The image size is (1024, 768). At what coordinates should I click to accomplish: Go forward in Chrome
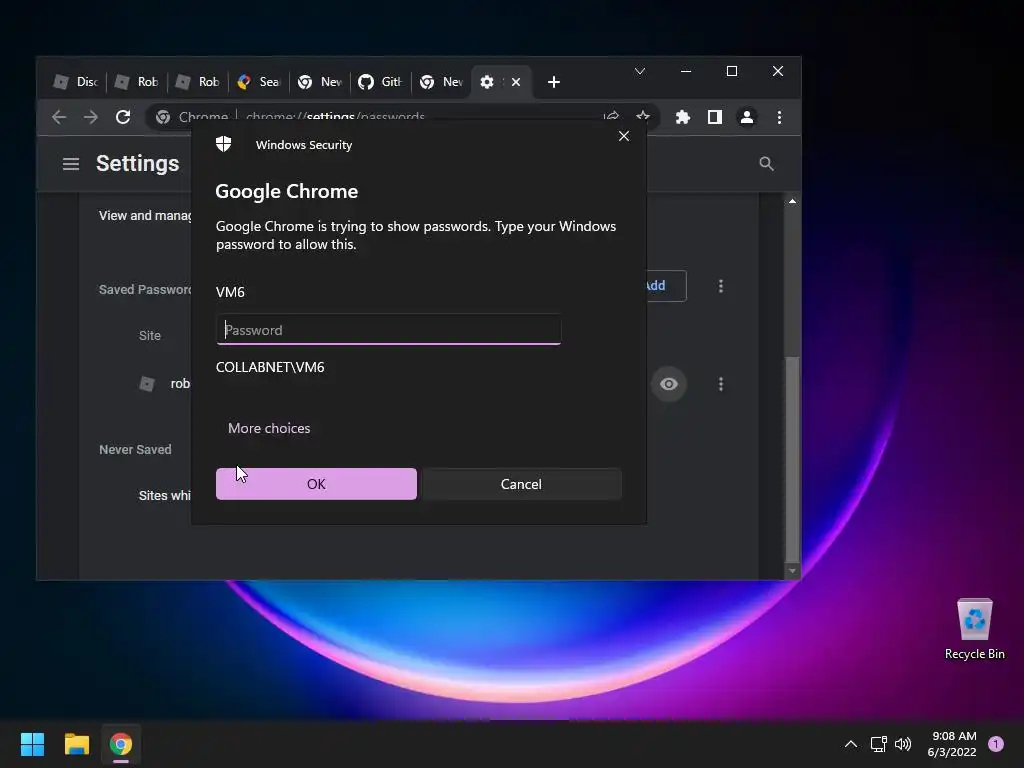pos(91,117)
